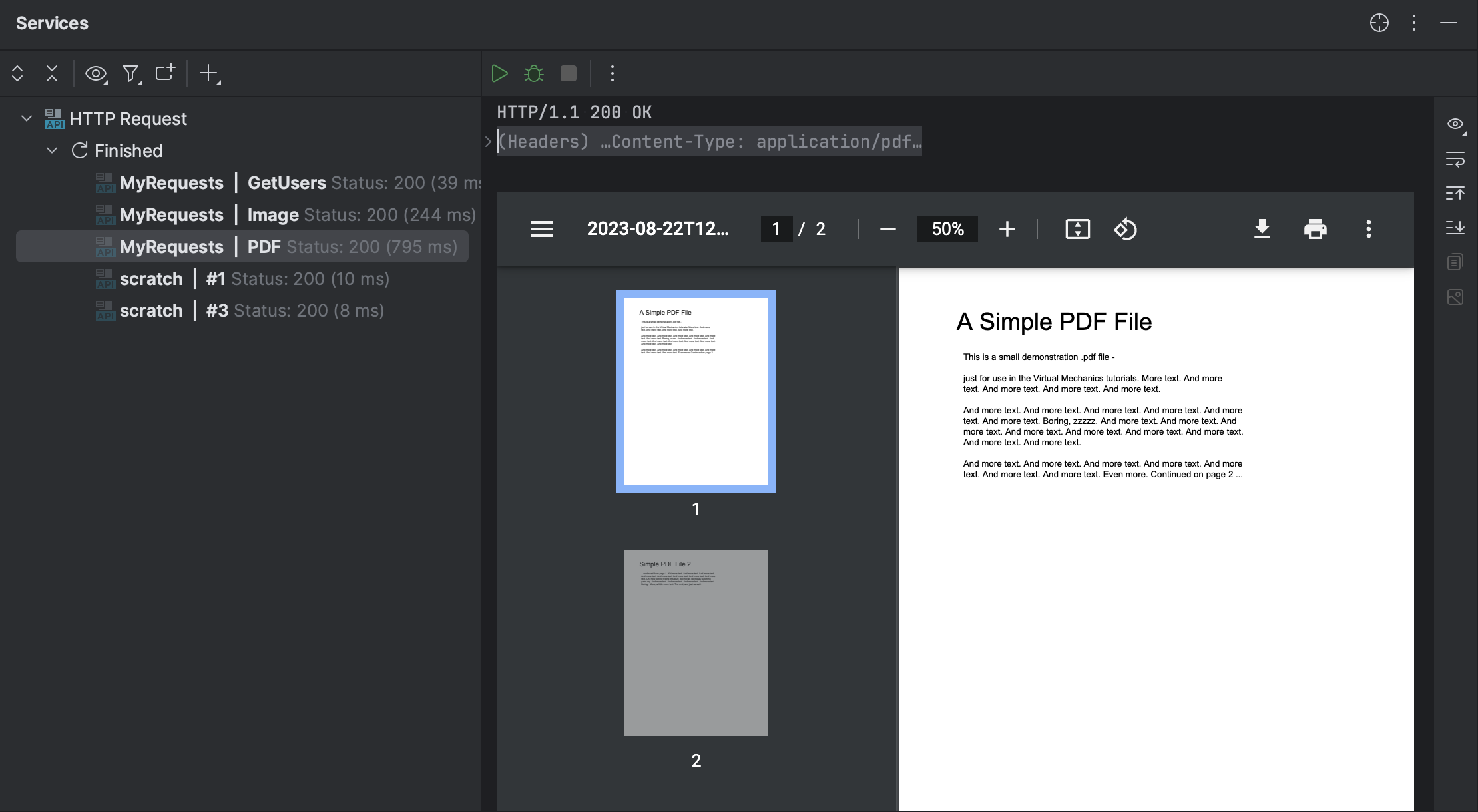Enable fit-page view in PDF viewer
1478x812 pixels.
1077,229
